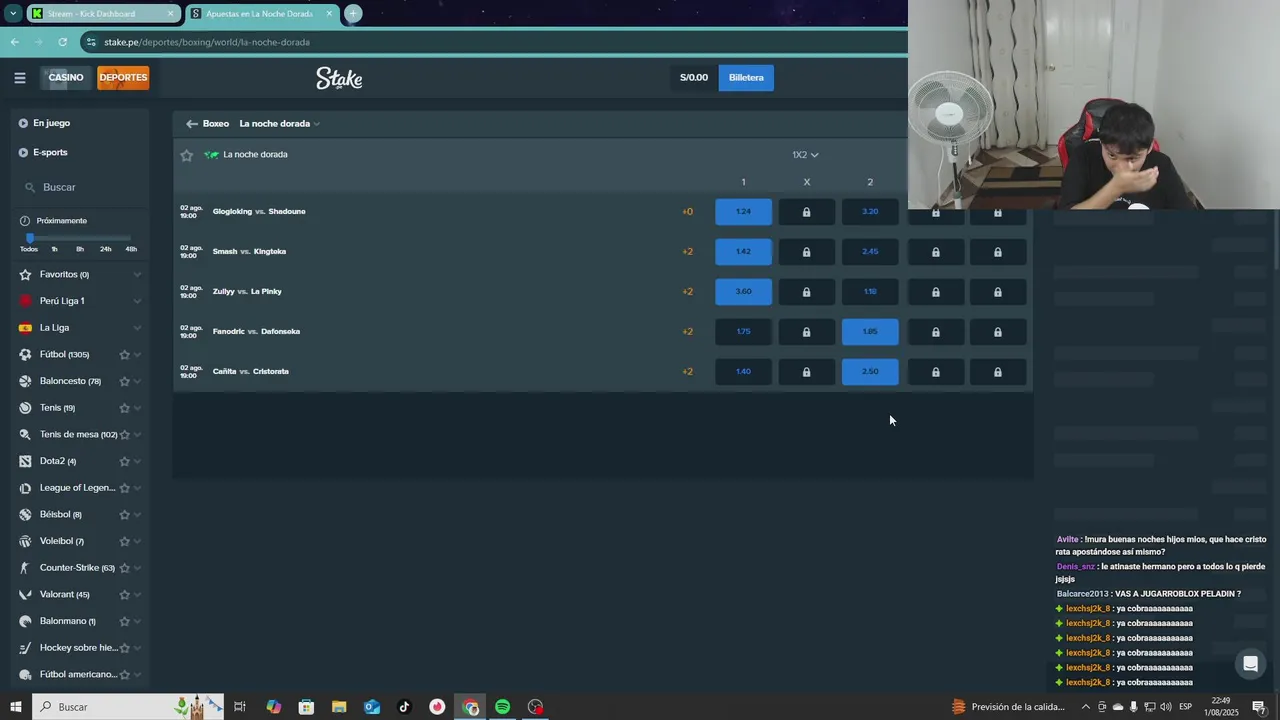
Task: Toggle favorite star for Voleibol
Action: (125, 542)
